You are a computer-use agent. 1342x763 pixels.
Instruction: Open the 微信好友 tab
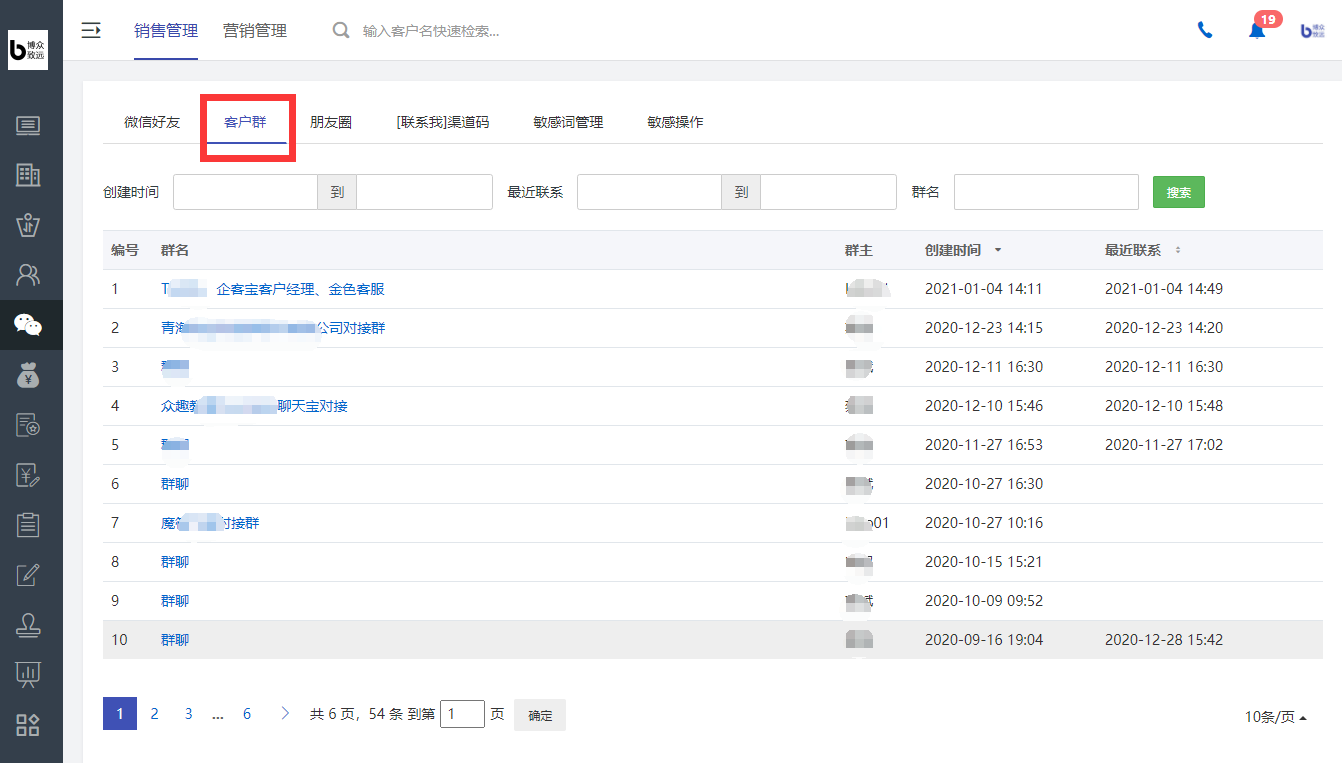[152, 122]
